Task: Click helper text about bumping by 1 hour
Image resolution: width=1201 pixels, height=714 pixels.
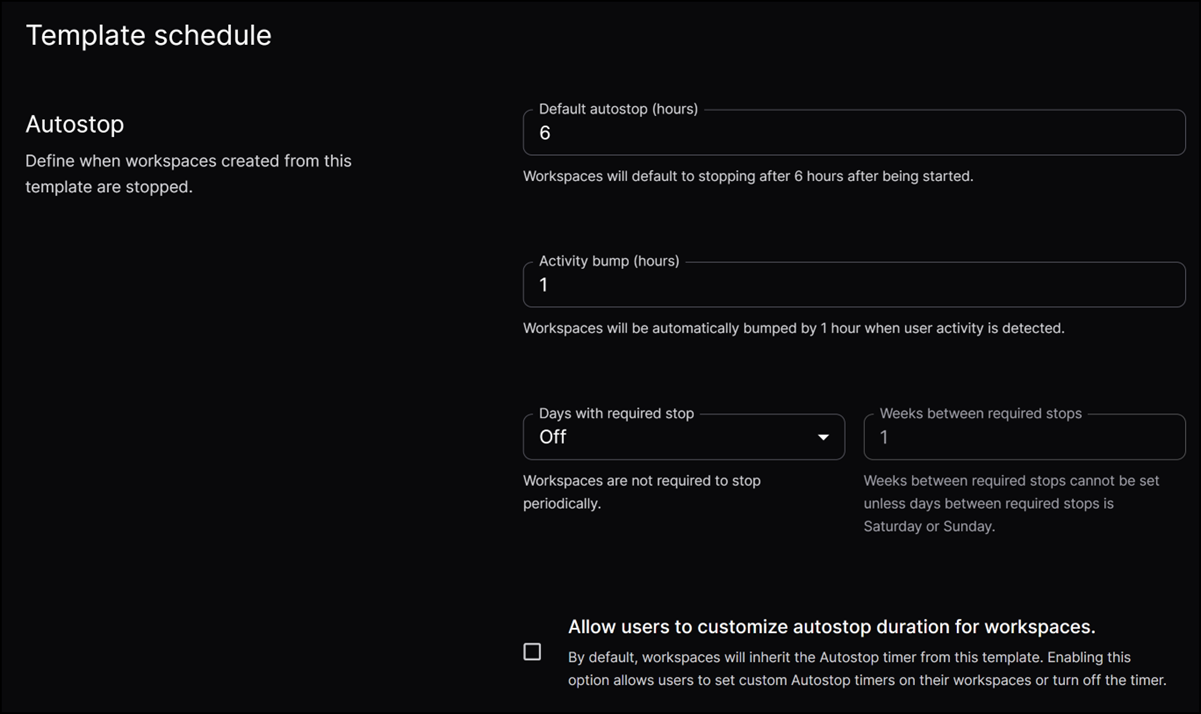Action: coord(793,328)
